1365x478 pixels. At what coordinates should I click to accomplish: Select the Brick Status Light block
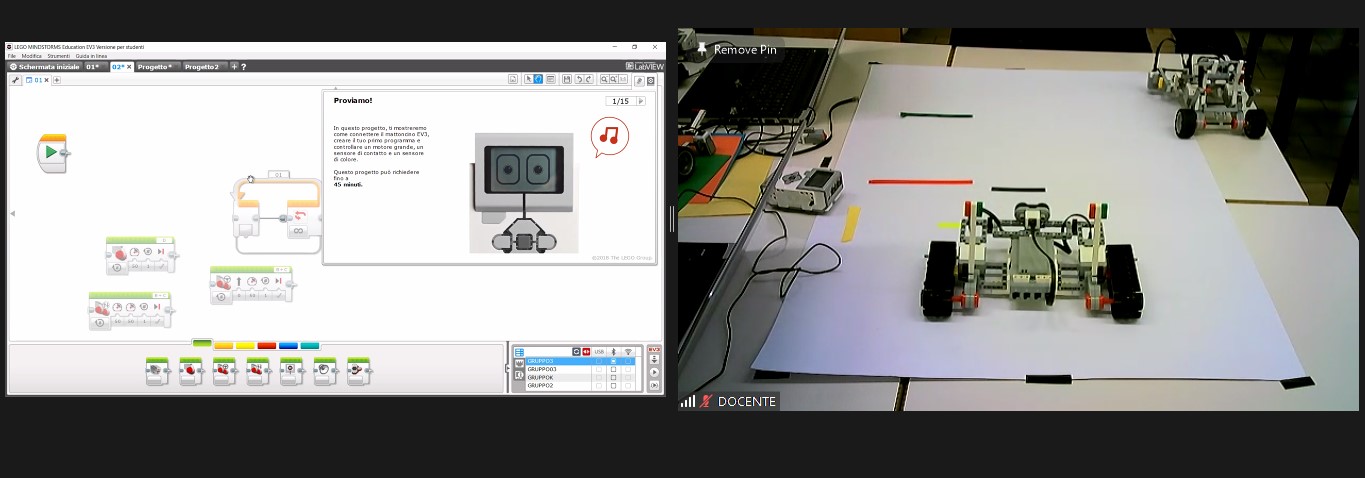tap(359, 371)
